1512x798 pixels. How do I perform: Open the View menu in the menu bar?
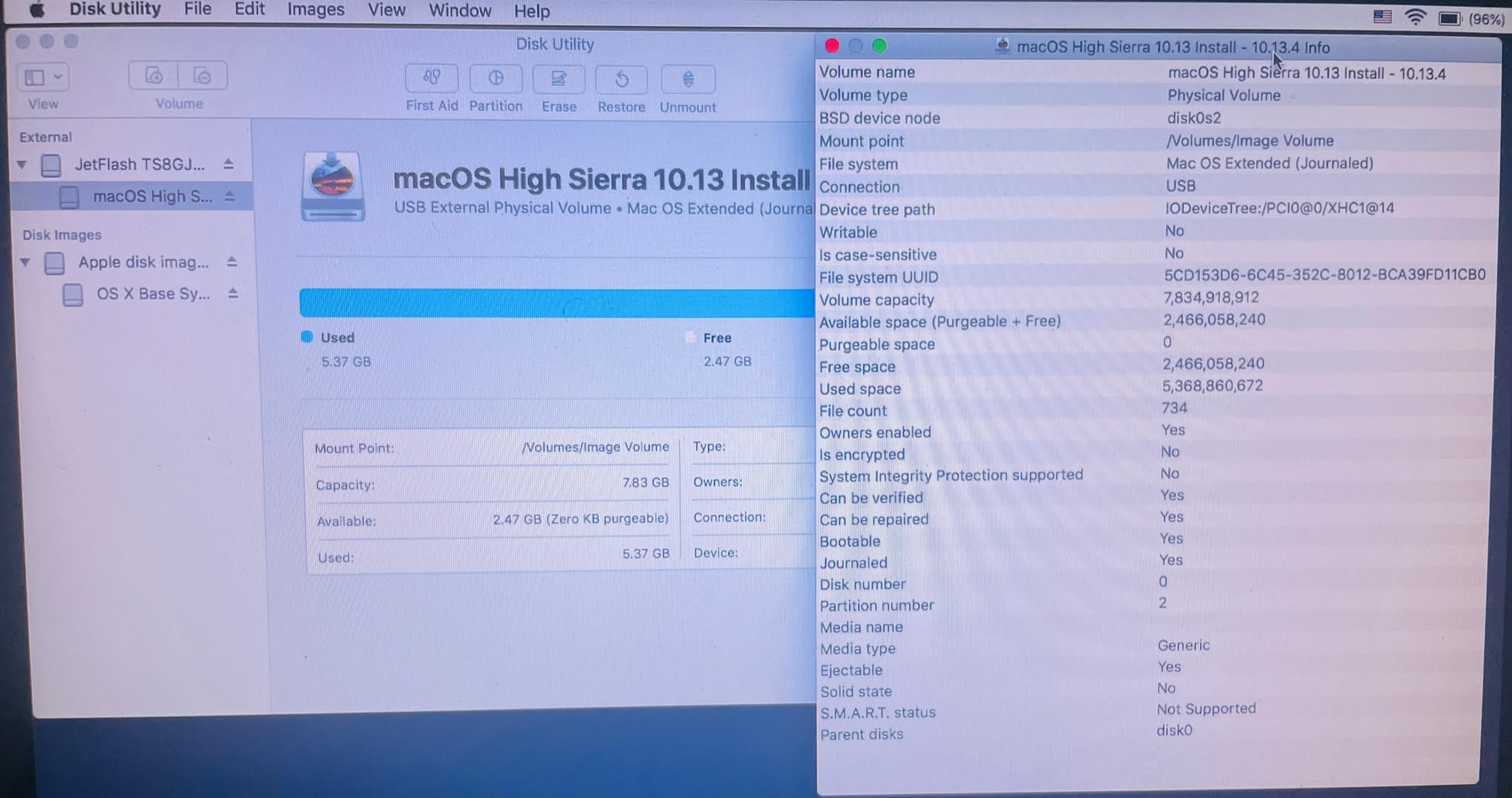386,11
